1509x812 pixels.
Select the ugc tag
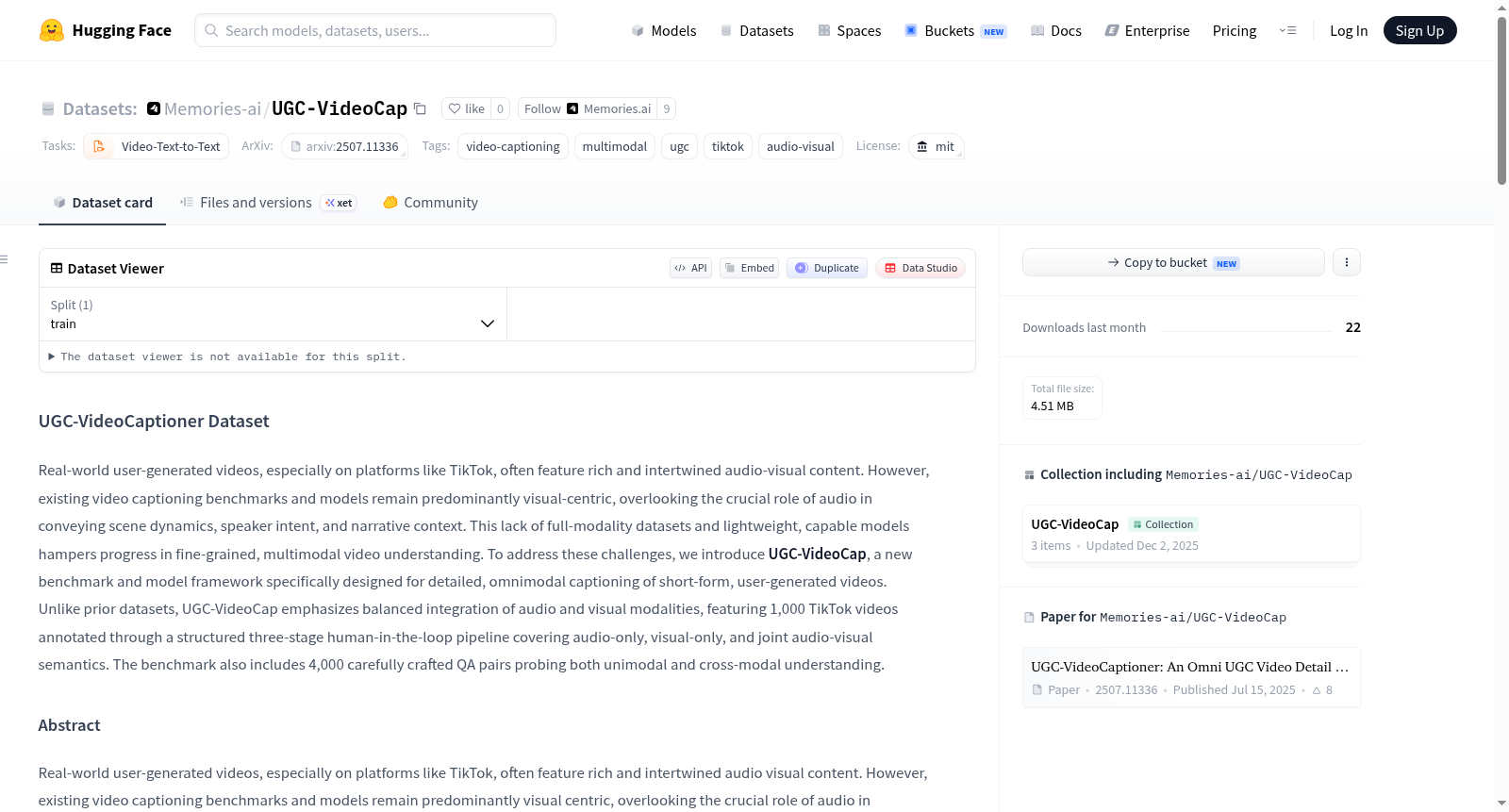tap(680, 146)
